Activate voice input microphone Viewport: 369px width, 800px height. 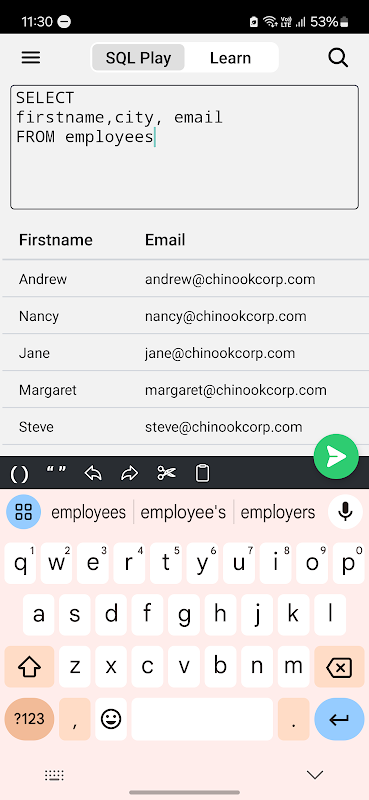pyautogui.click(x=346, y=511)
